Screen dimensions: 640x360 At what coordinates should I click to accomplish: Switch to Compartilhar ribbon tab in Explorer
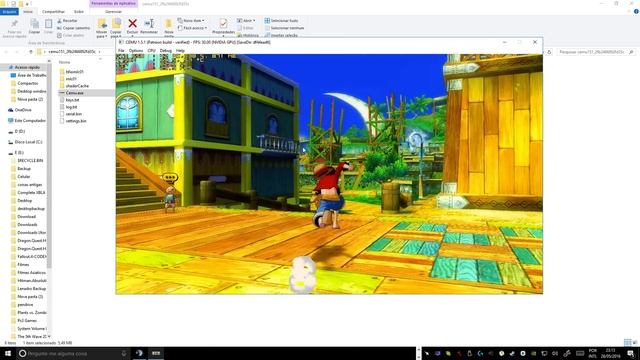[x=53, y=12]
